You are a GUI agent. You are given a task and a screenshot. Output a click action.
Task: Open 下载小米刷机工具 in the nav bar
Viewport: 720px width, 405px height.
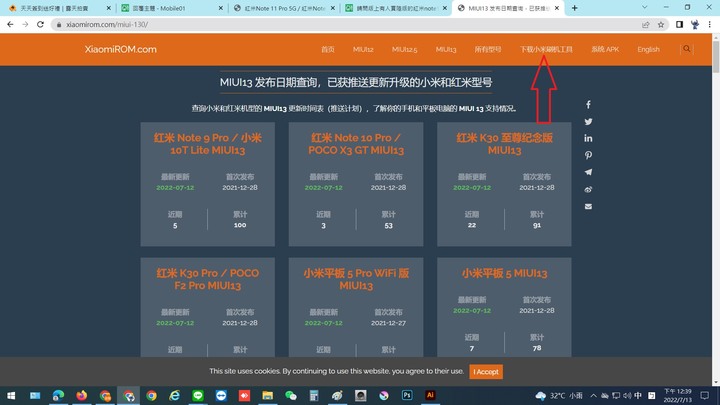[546, 49]
